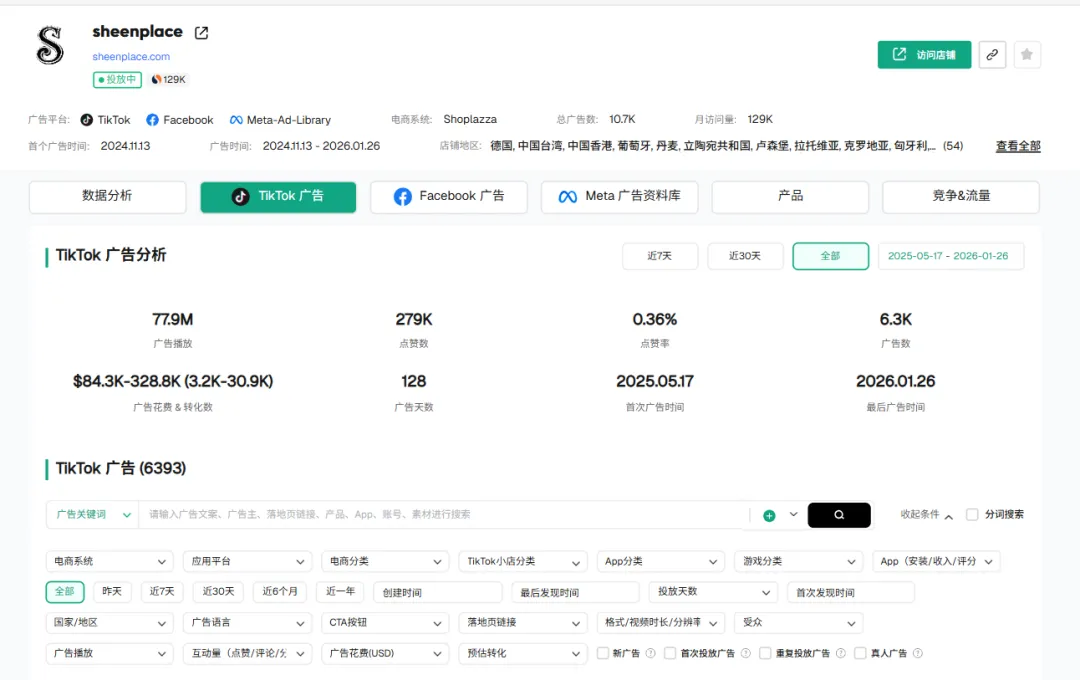Open the 竞争&流量 tab
Viewport: 1080px width, 680px height.
coord(961,196)
